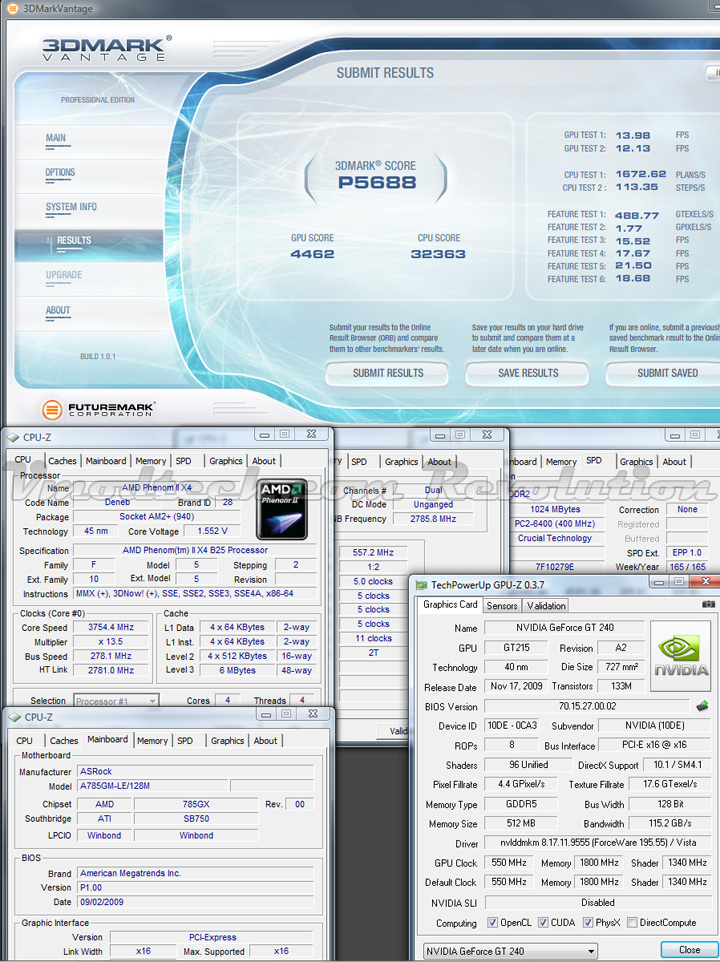Open About tab in the SPD CPU-Z window
720x962 pixels.
click(675, 461)
